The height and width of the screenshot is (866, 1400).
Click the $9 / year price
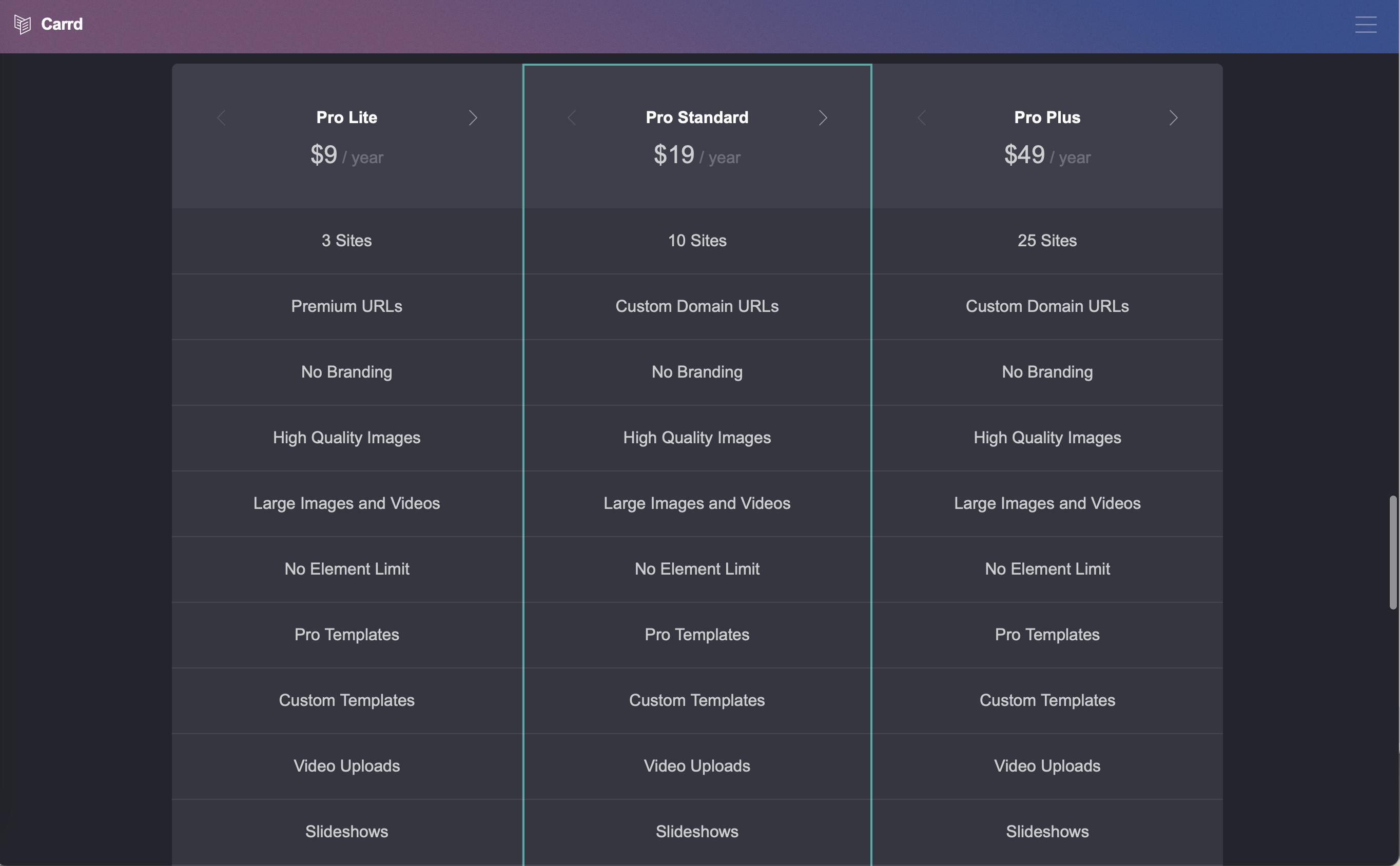pyautogui.click(x=346, y=154)
